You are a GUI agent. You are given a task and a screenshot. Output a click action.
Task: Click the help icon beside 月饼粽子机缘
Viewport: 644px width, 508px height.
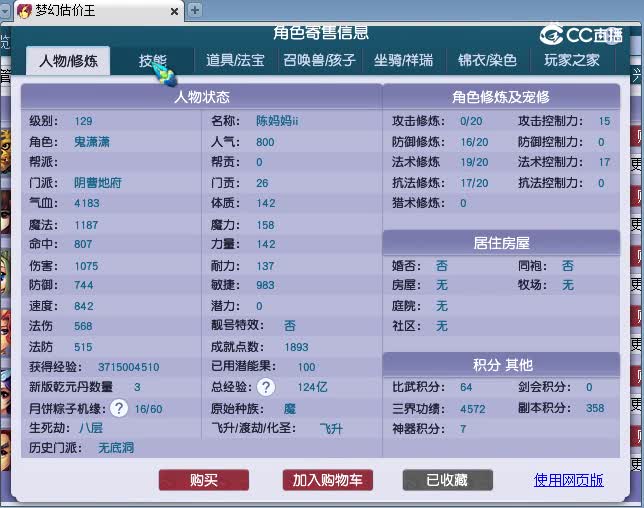pyautogui.click(x=119, y=408)
